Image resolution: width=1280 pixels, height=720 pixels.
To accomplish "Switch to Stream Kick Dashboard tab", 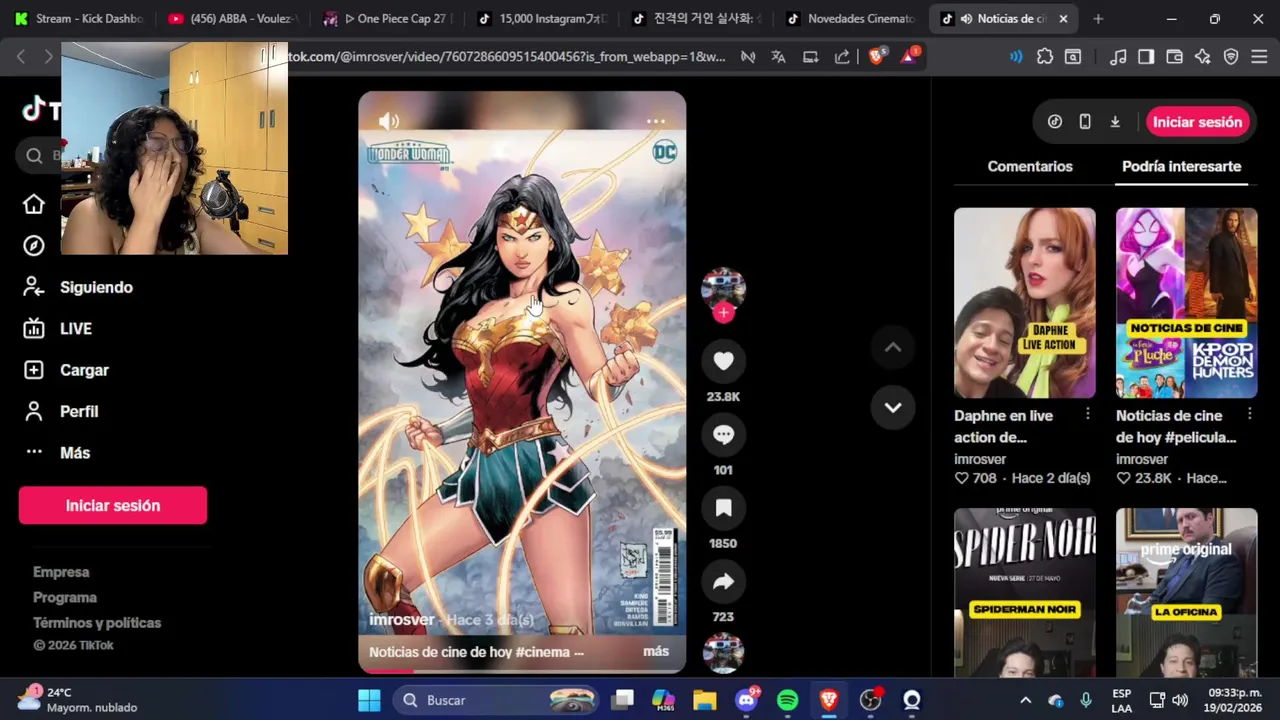I will tap(80, 18).
